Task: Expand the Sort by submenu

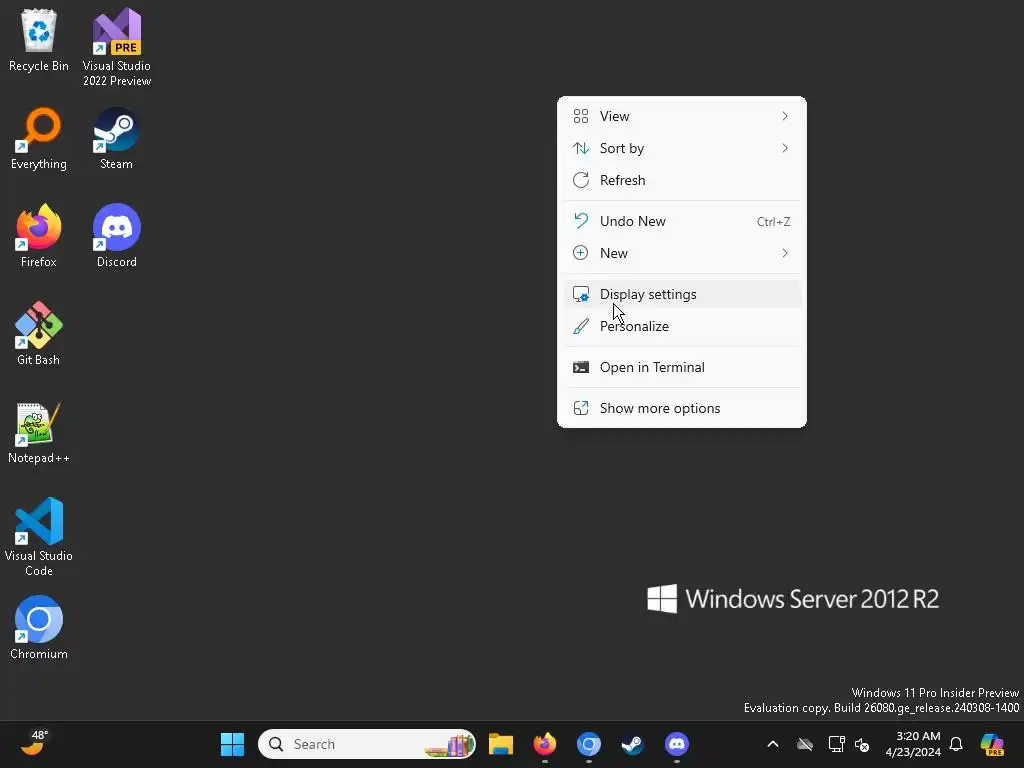Action: (x=682, y=148)
